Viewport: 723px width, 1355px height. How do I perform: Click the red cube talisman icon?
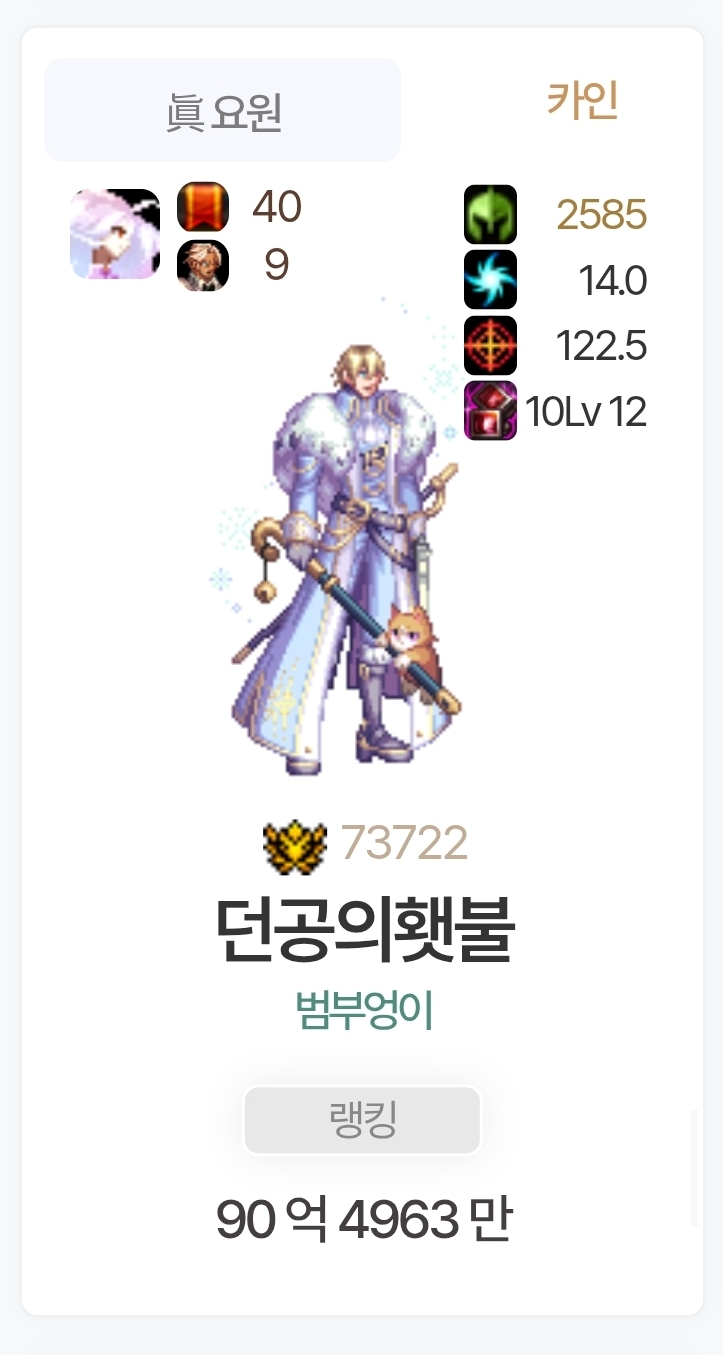coord(490,410)
